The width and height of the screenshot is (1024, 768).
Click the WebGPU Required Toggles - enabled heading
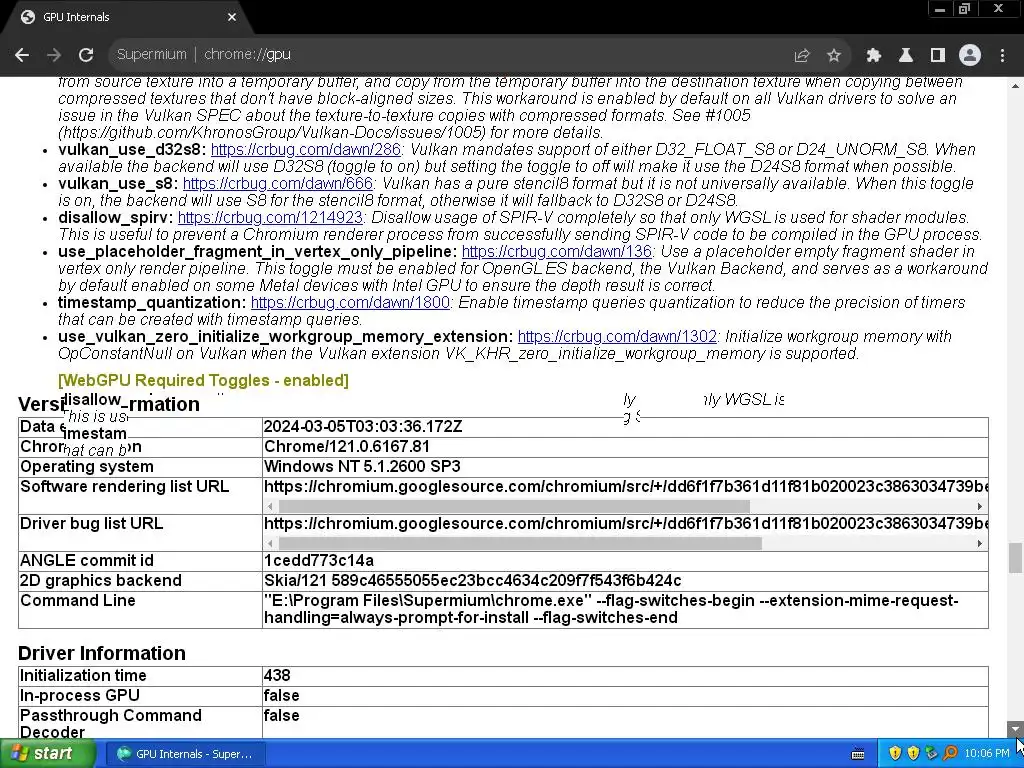203,380
